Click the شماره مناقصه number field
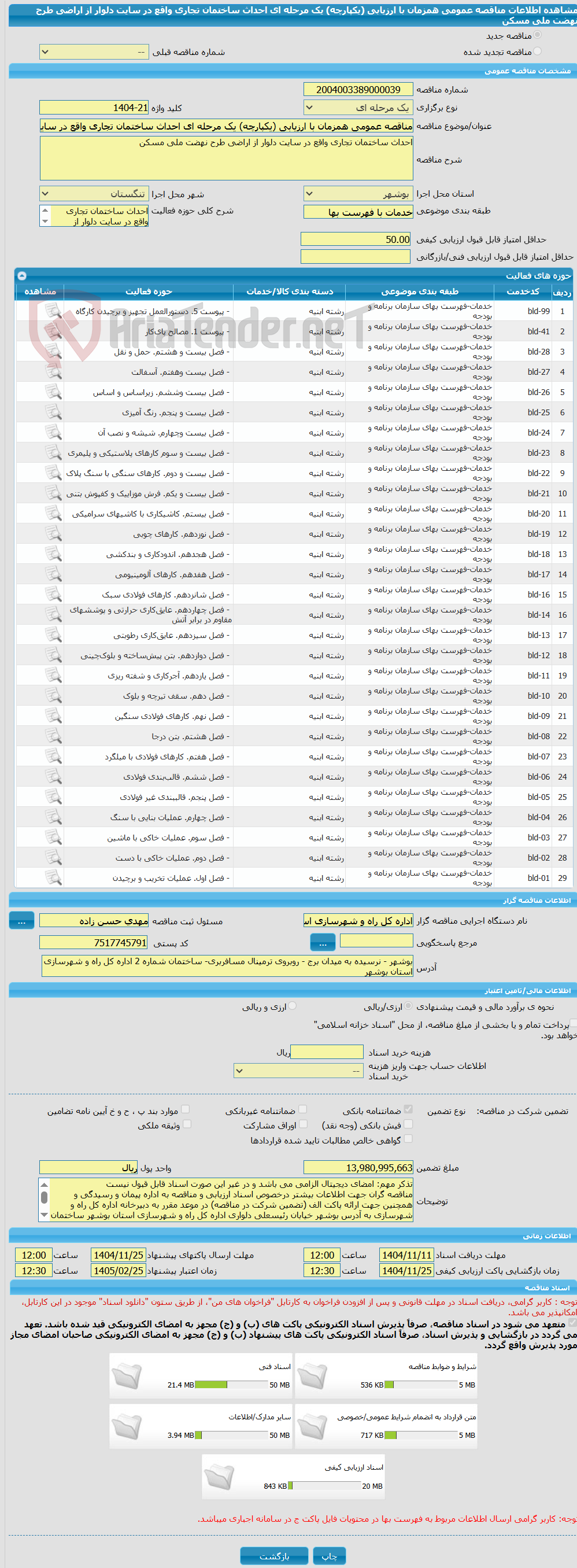The height and width of the screenshot is (1568, 577). coord(358,90)
